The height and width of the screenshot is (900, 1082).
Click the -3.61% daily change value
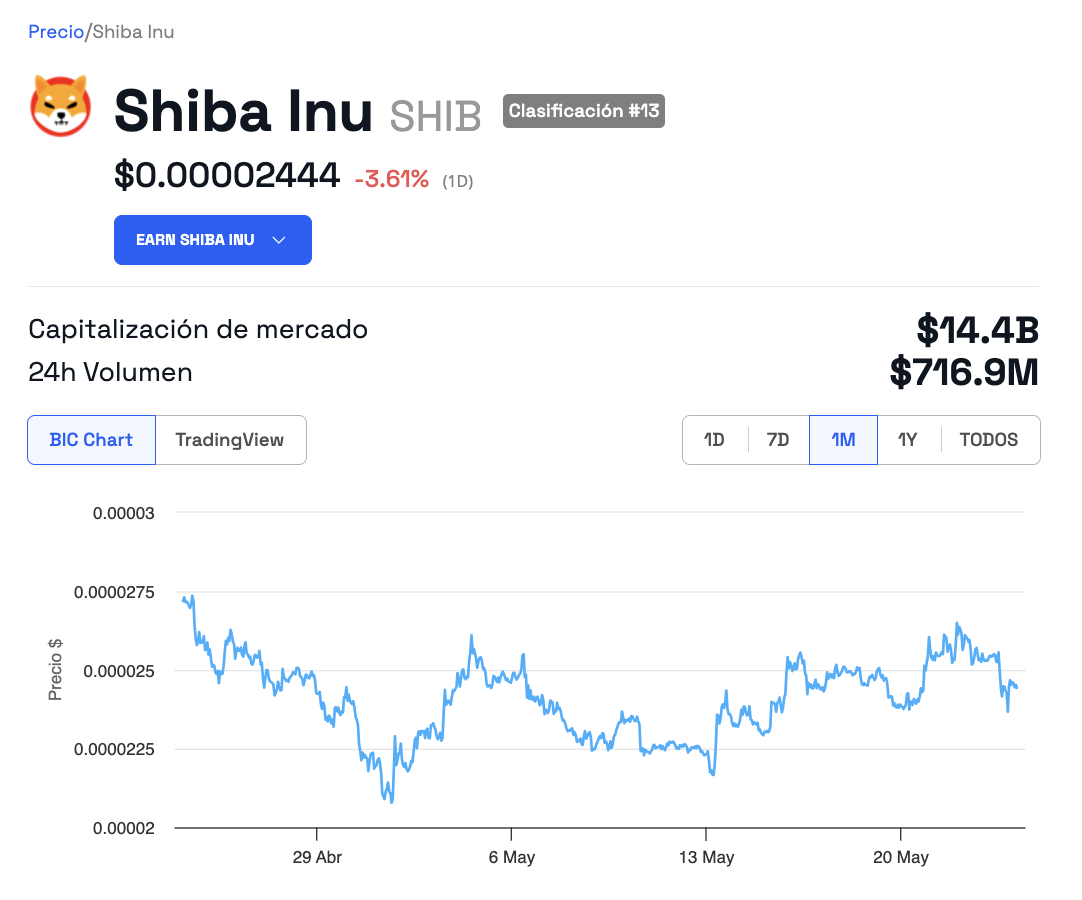coord(392,179)
